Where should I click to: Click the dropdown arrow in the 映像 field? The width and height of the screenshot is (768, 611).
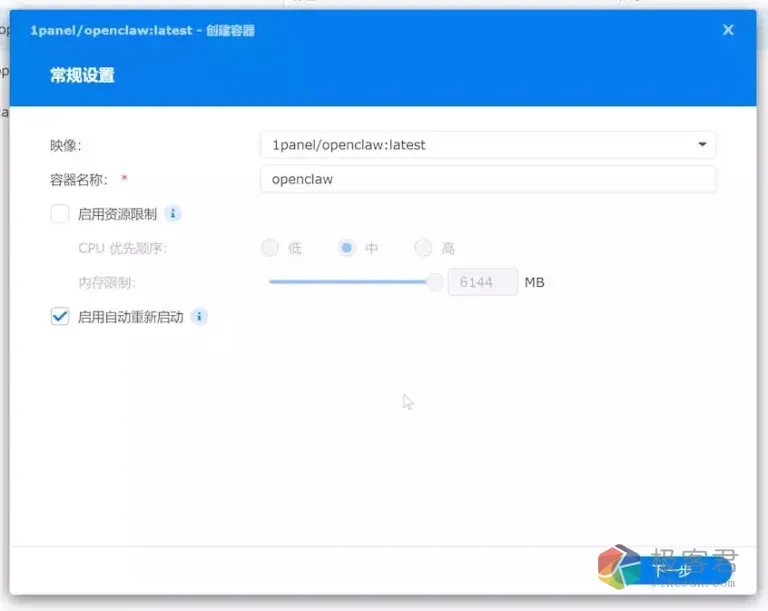coord(702,145)
